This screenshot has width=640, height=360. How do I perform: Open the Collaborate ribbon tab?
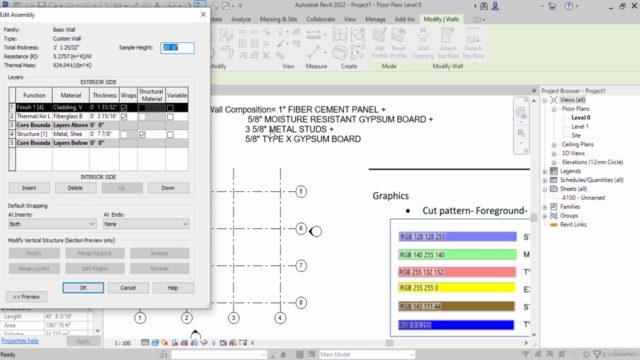pos(320,19)
